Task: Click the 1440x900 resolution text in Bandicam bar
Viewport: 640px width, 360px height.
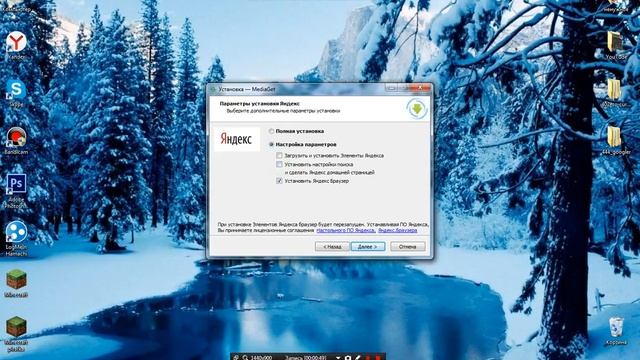Action: click(261, 358)
